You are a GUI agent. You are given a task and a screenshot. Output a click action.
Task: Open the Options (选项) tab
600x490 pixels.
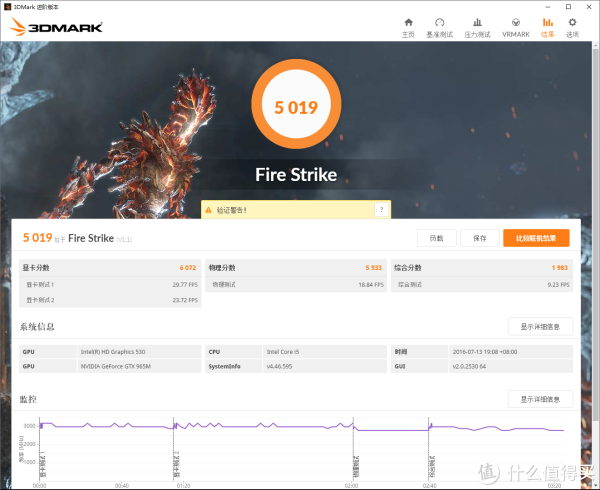coord(572,28)
